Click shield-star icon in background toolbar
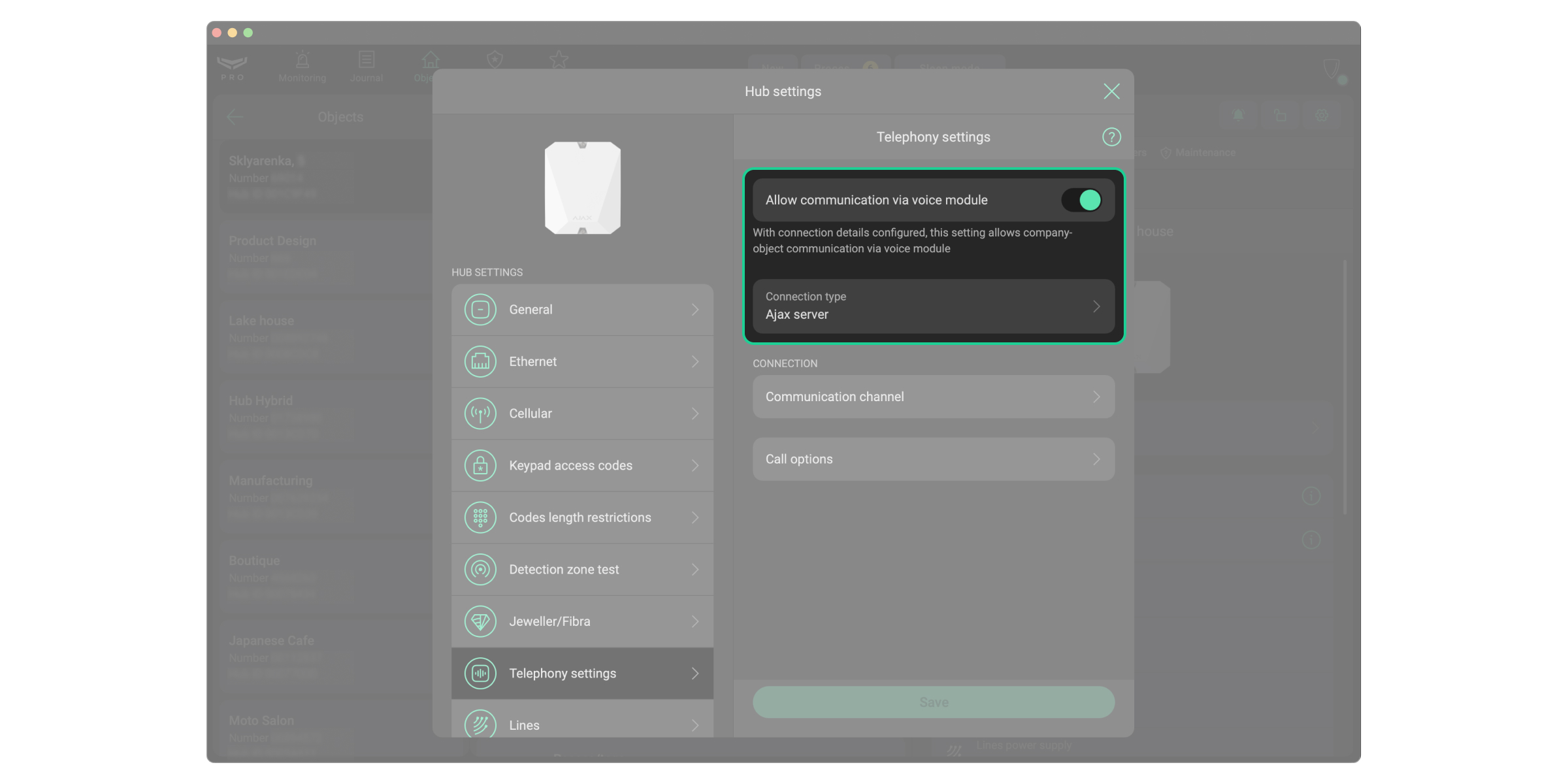This screenshot has width=1568, height=784. (495, 60)
